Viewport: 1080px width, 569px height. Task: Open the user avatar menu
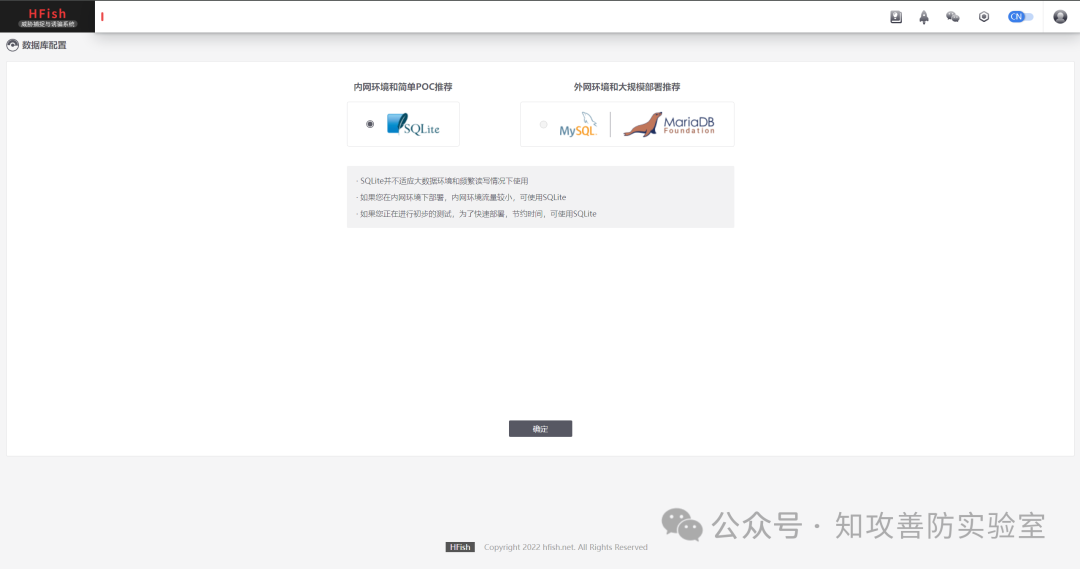[1060, 17]
